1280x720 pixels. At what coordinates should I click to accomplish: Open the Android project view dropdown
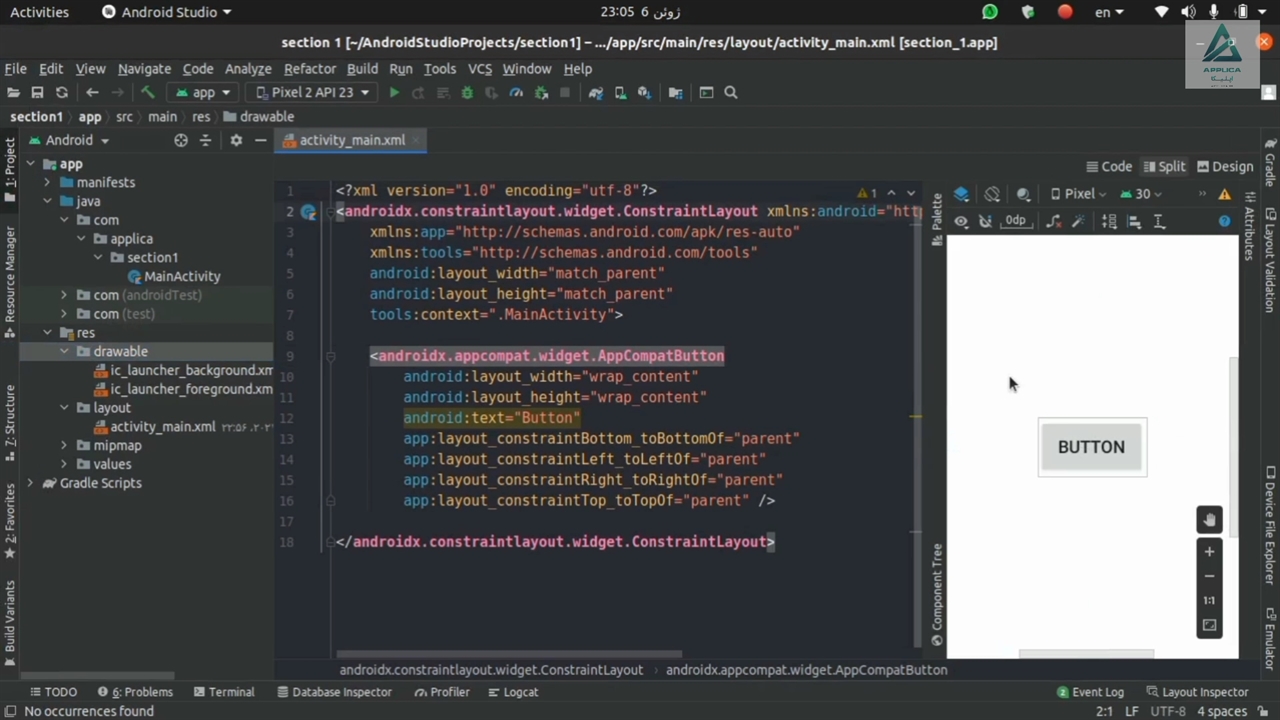(x=69, y=140)
